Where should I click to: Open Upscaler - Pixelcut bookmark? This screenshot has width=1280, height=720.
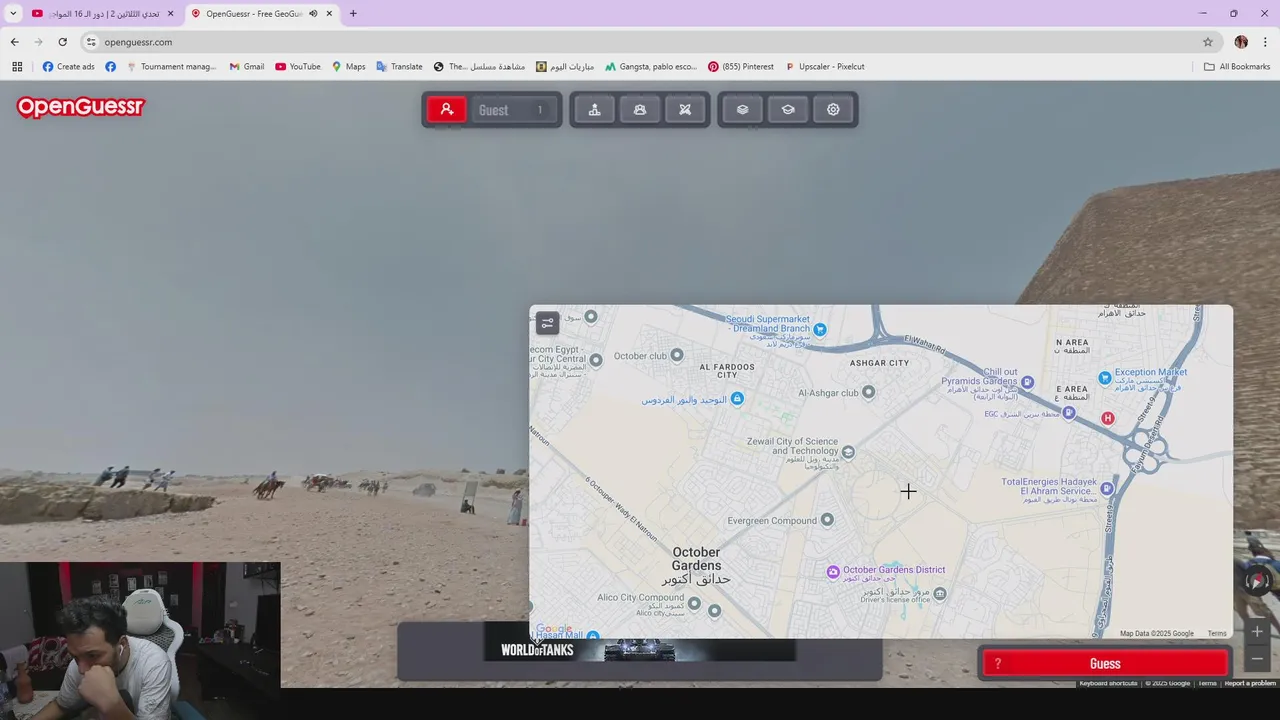[824, 67]
